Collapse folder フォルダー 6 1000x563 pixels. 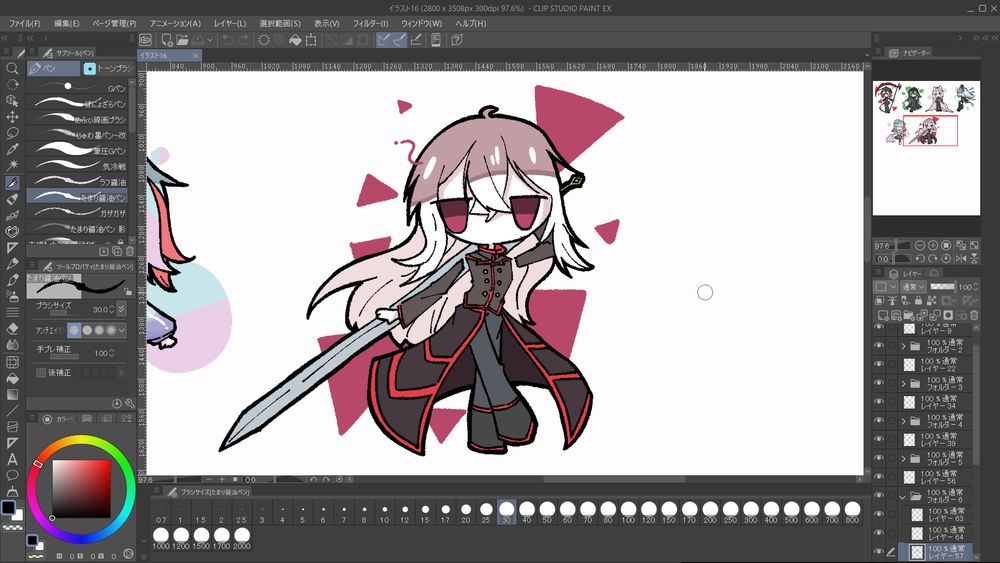point(902,496)
